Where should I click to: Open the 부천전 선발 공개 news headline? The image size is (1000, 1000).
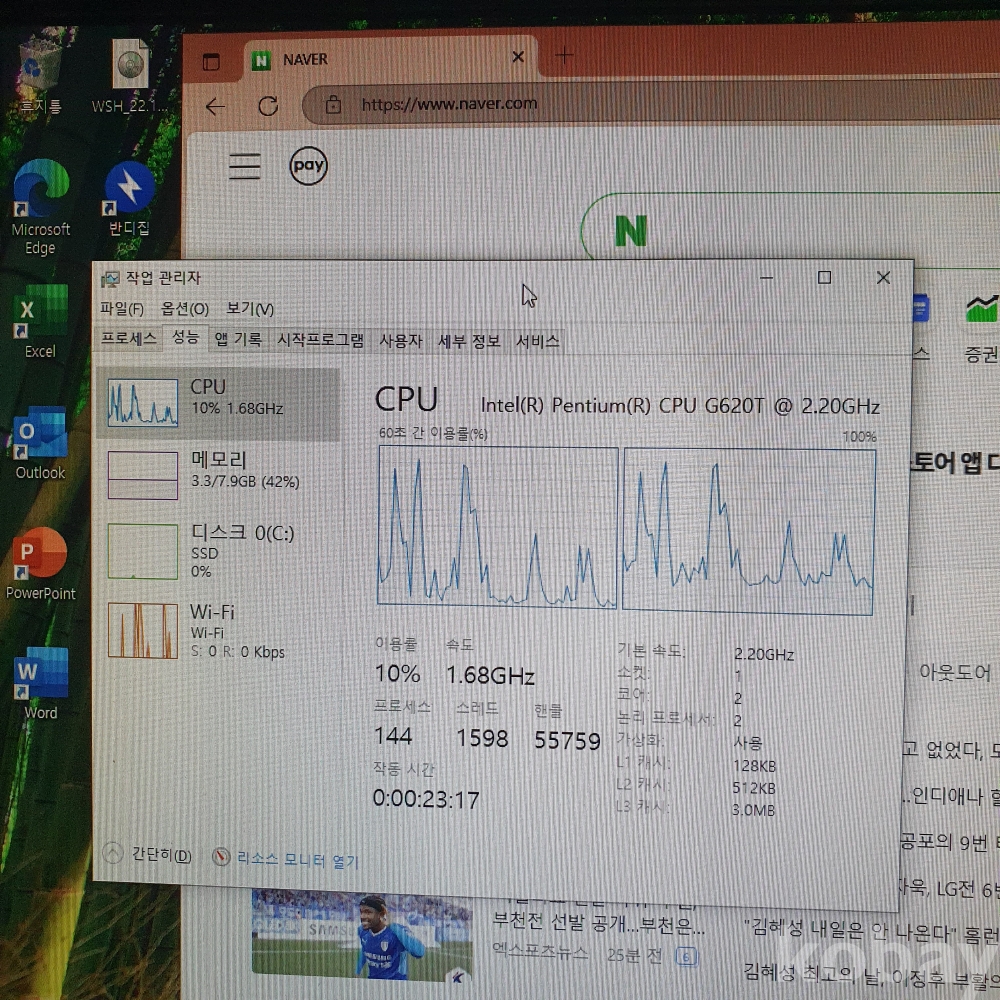tap(598, 923)
